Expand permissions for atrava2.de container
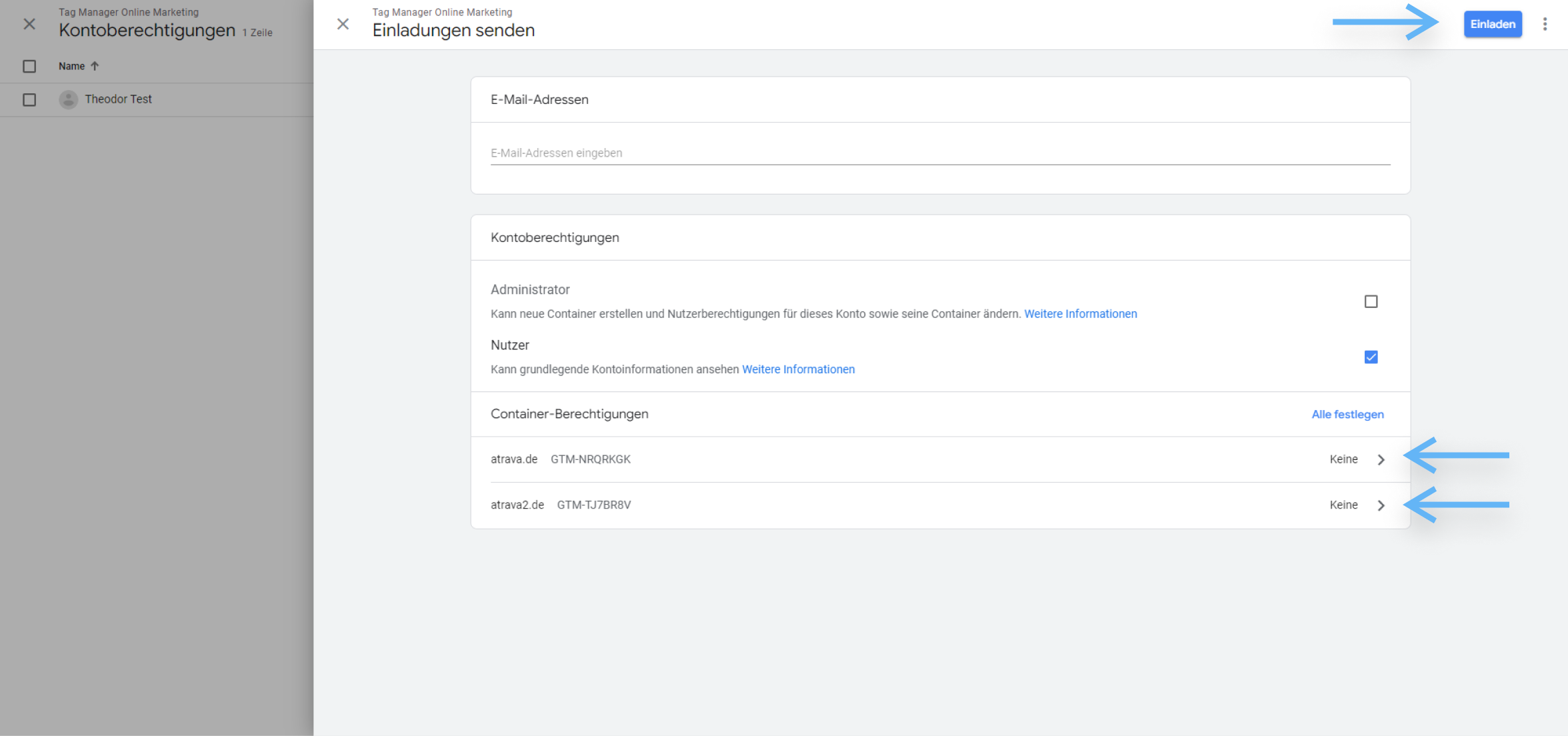The width and height of the screenshot is (1568, 736). click(x=1381, y=505)
